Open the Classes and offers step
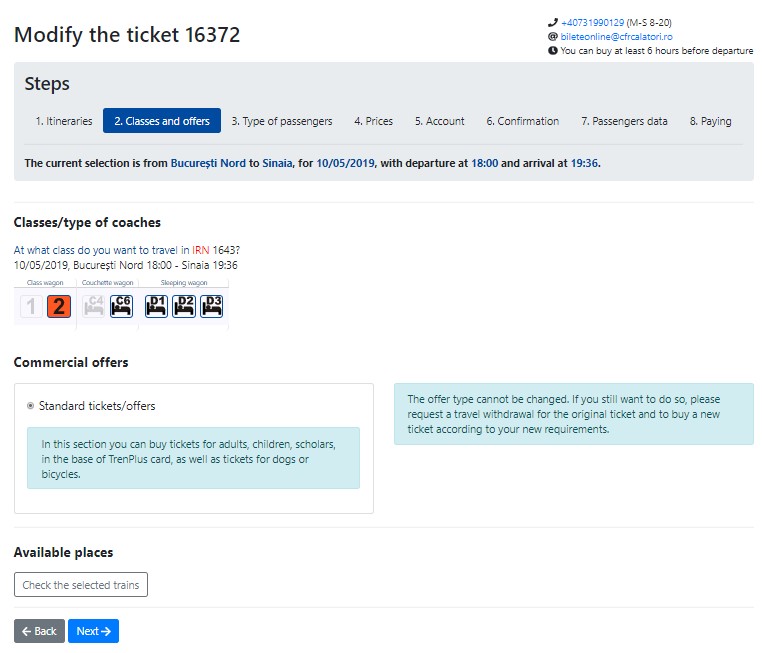The image size is (762, 653). 162,121
